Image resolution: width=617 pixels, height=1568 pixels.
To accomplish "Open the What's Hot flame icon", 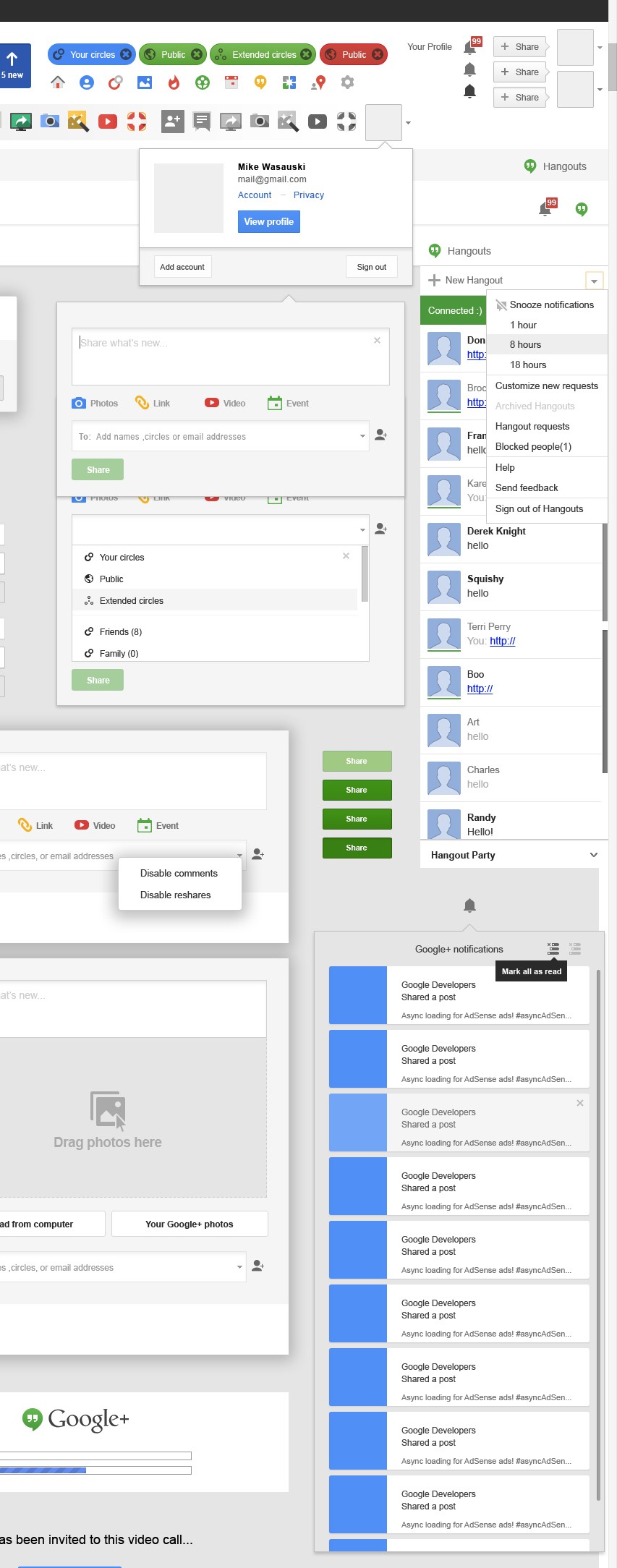I will click(174, 82).
